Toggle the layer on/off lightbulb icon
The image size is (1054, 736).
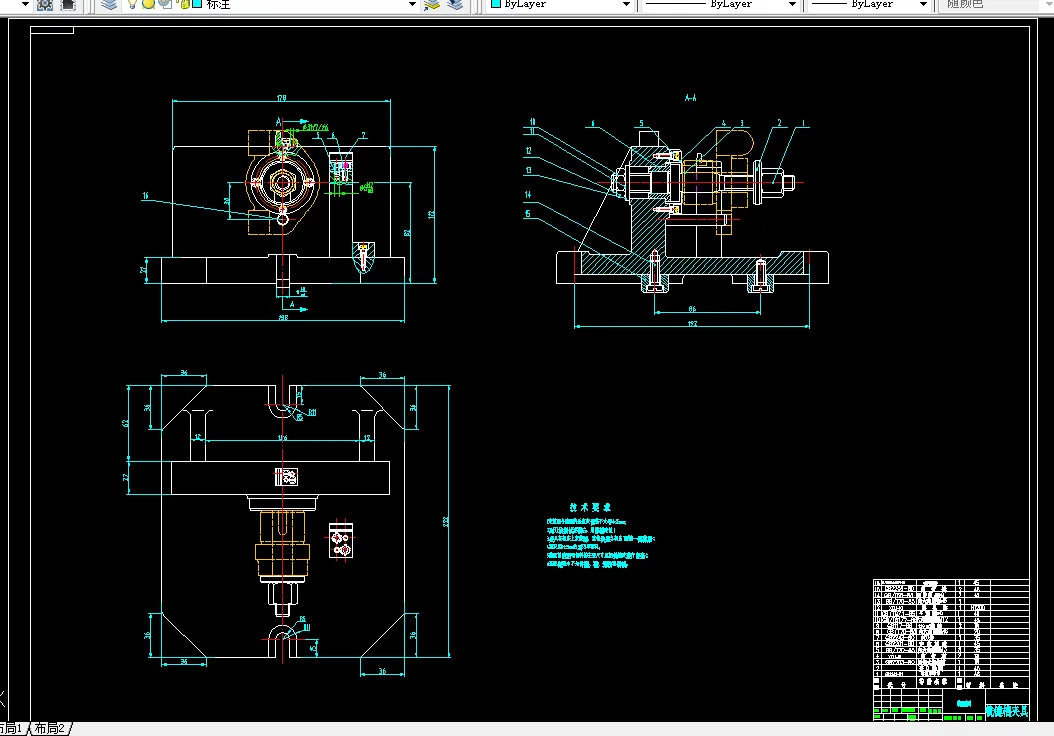[132, 4]
